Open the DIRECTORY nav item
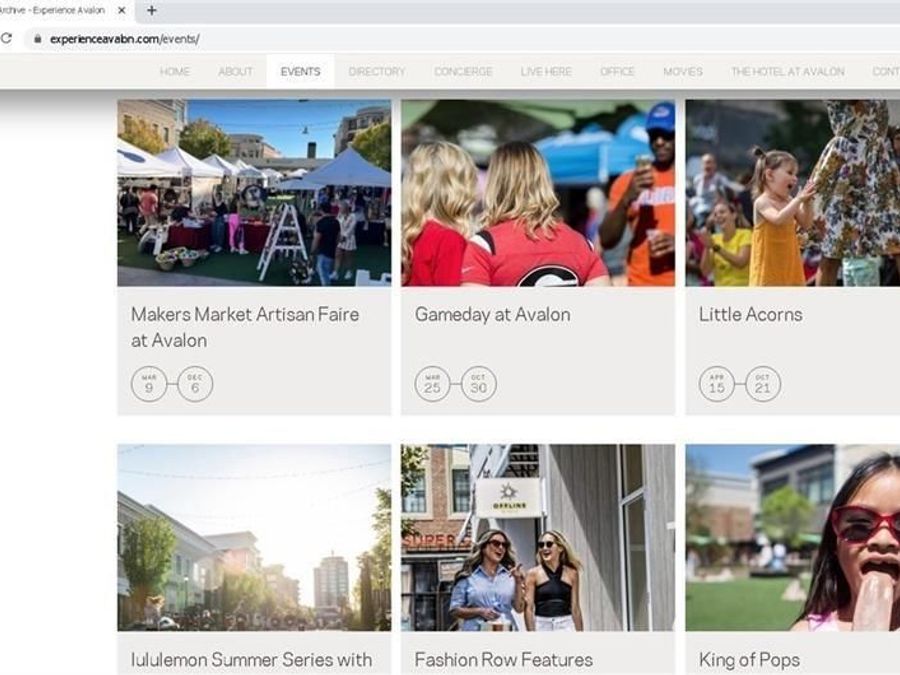This screenshot has height=675, width=900. click(x=377, y=72)
